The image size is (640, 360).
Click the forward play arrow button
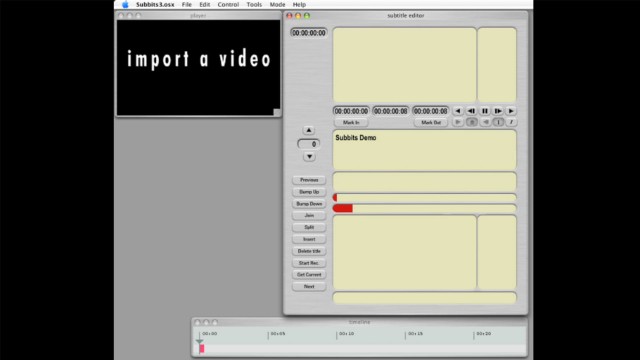click(511, 111)
